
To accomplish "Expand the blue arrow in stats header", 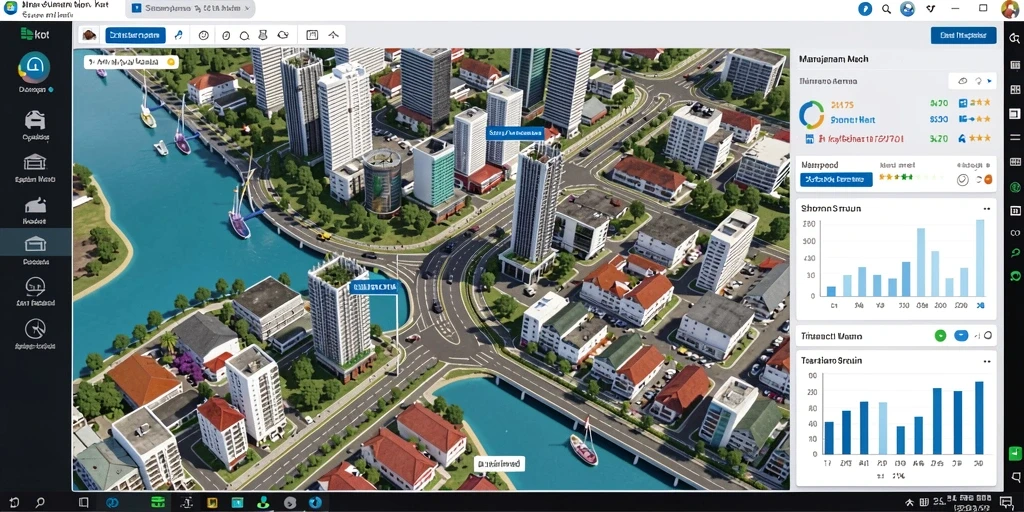I will click(x=989, y=82).
